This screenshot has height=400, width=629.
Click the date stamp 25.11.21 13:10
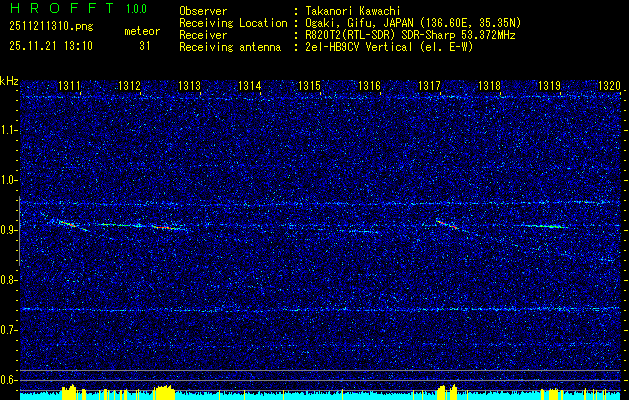(51, 46)
